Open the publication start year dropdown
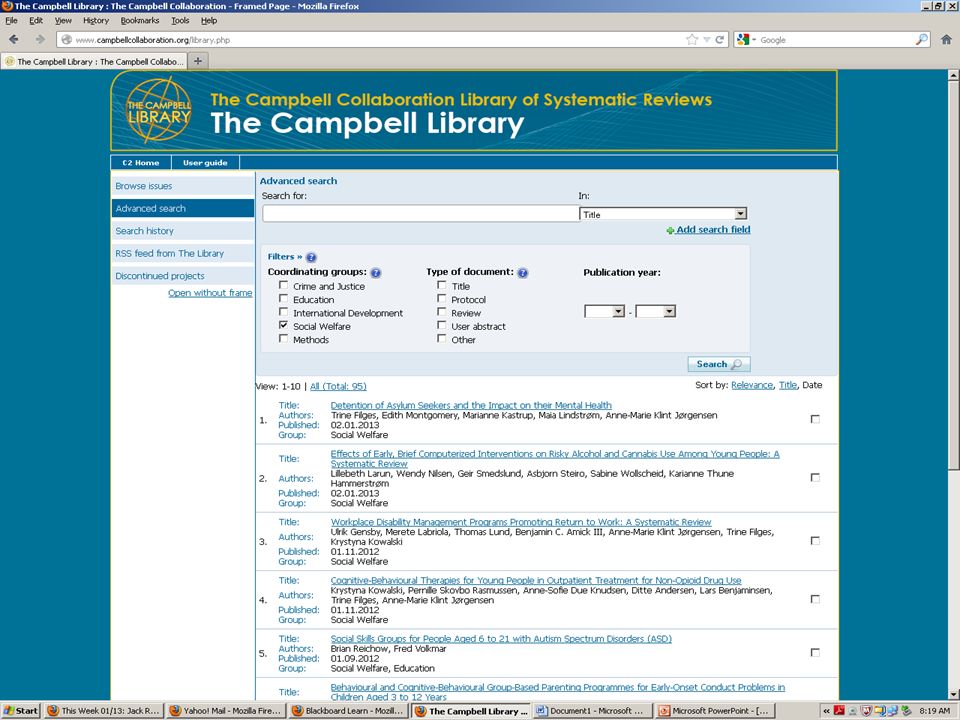Image resolution: width=960 pixels, height=720 pixels. [604, 312]
